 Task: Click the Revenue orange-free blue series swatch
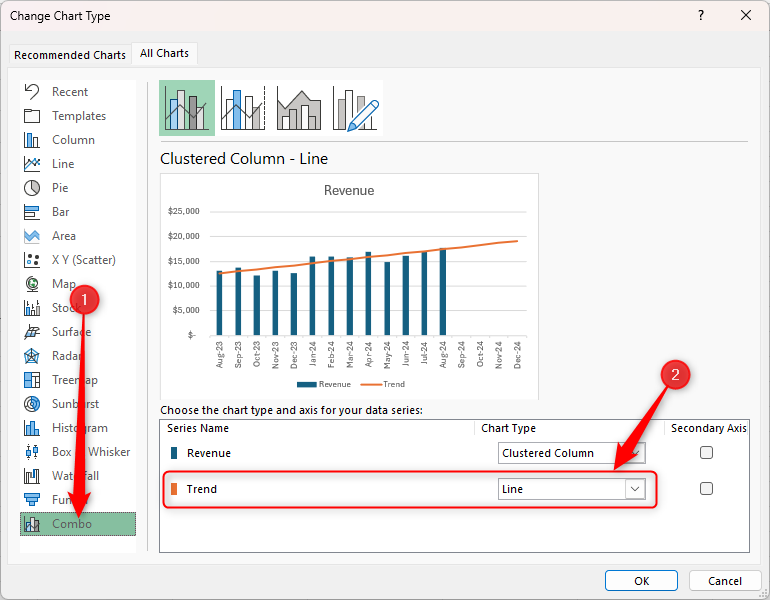[174, 453]
